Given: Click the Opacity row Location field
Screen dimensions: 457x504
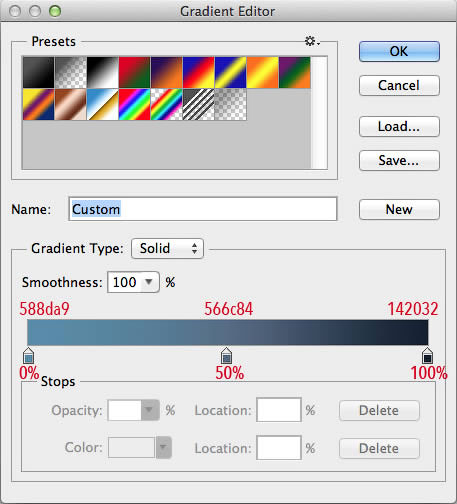Looking at the screenshot, I should pyautogui.click(x=279, y=410).
